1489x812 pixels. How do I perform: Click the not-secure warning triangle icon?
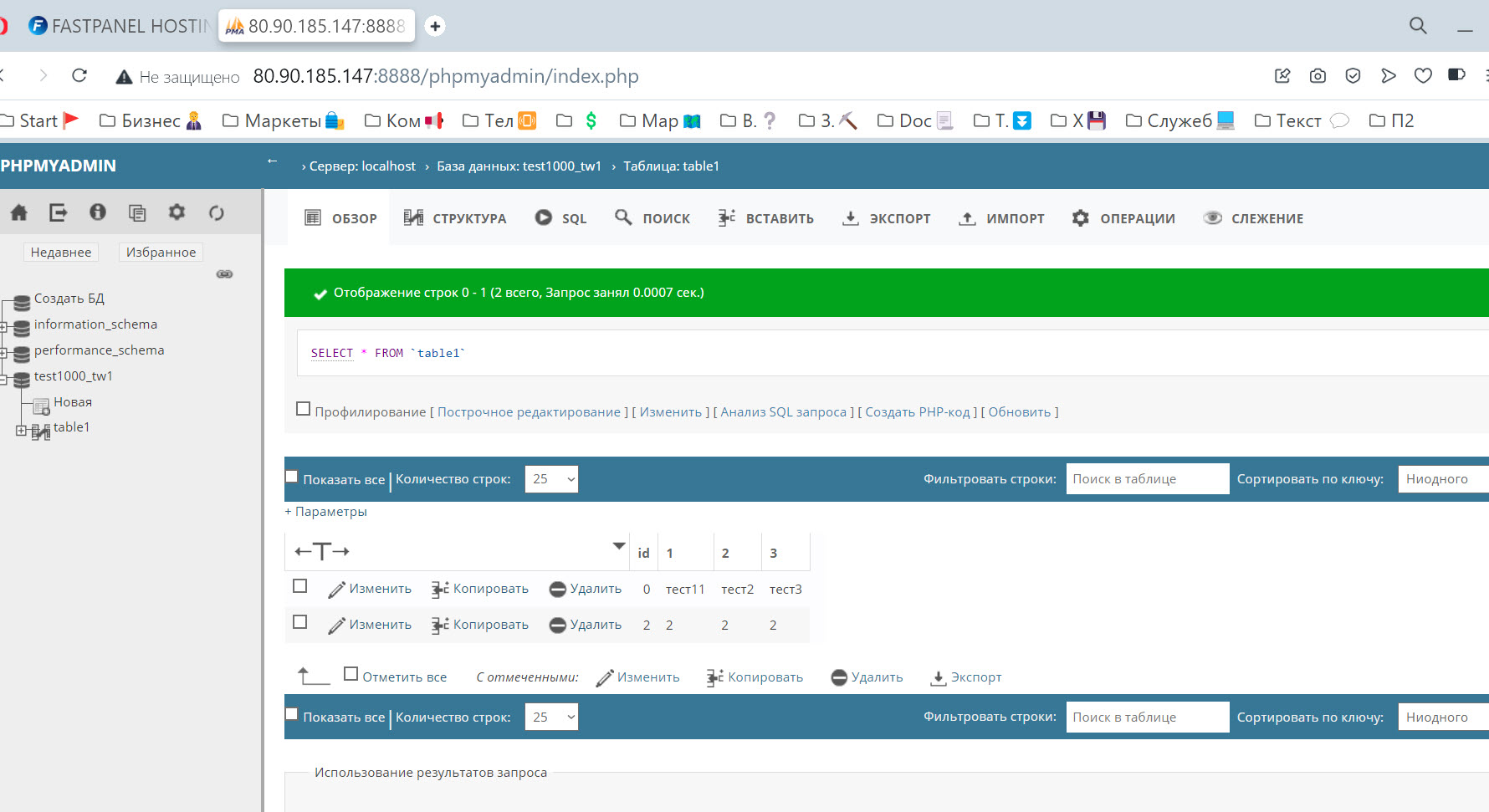coord(124,77)
